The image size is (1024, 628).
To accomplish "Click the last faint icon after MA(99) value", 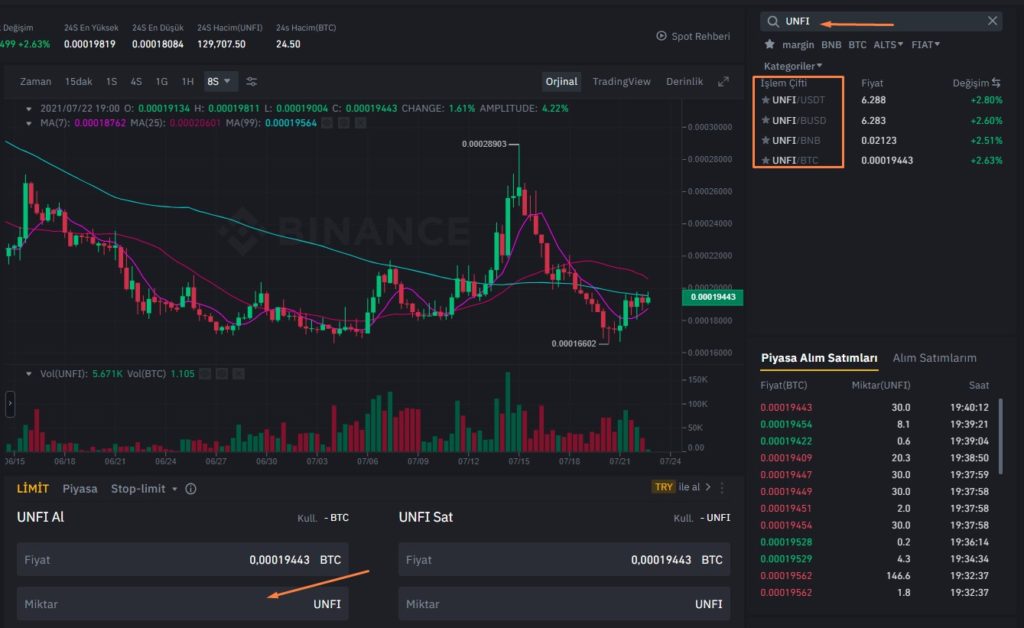I will tap(360, 123).
